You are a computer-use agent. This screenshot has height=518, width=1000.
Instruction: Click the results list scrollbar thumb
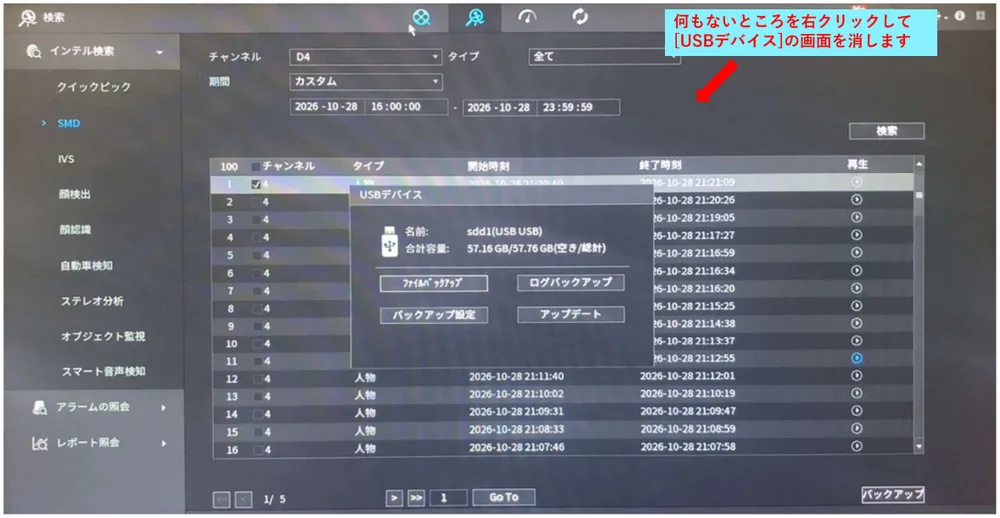click(919, 195)
